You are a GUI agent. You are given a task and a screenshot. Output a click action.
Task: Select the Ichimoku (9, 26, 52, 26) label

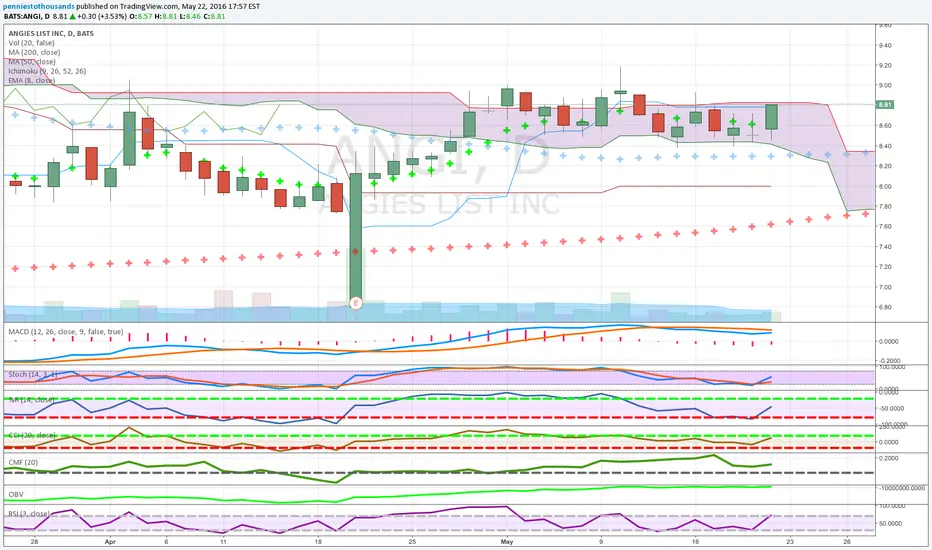pos(48,71)
